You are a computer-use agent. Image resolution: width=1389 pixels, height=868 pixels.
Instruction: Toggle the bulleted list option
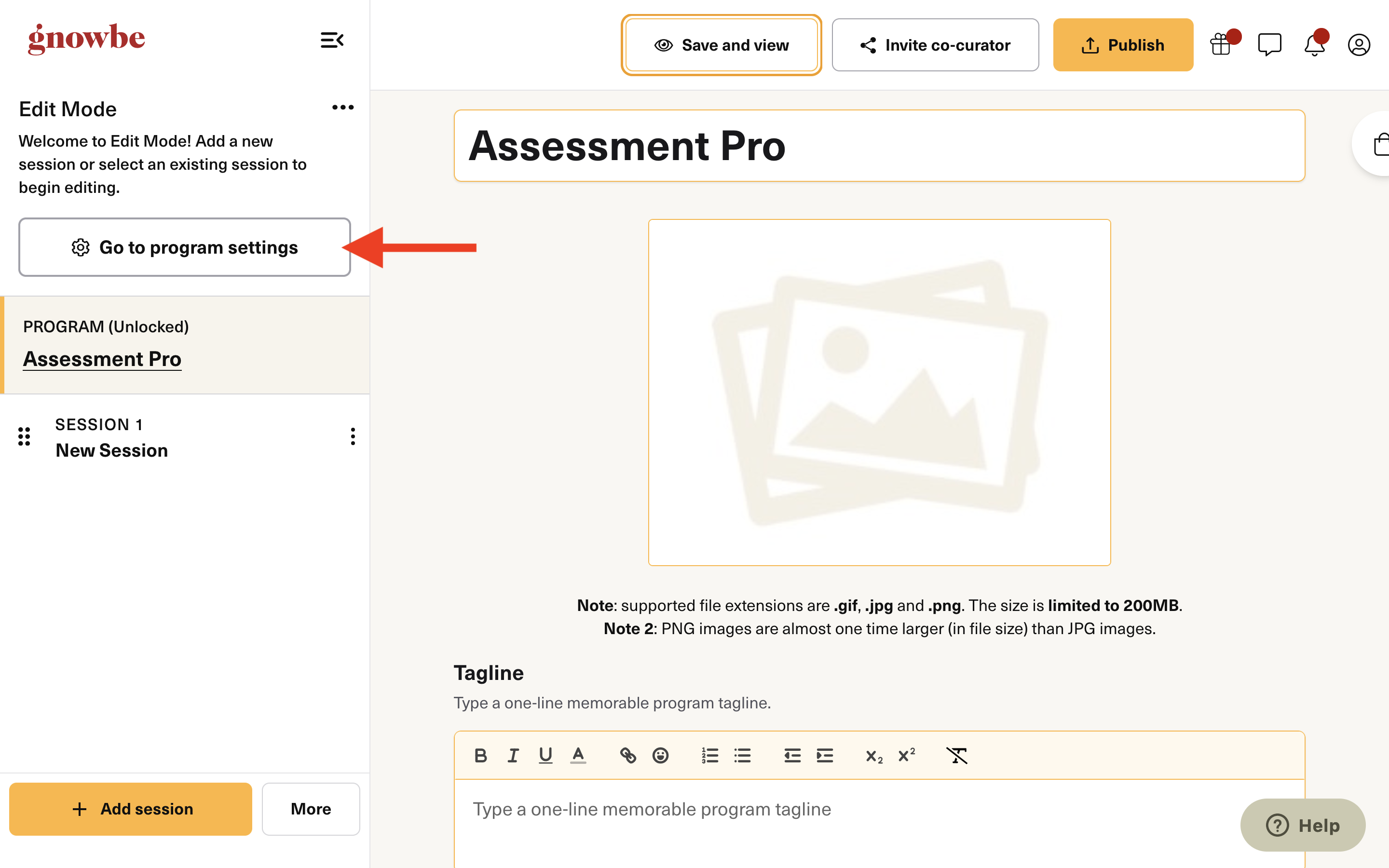[x=742, y=756]
